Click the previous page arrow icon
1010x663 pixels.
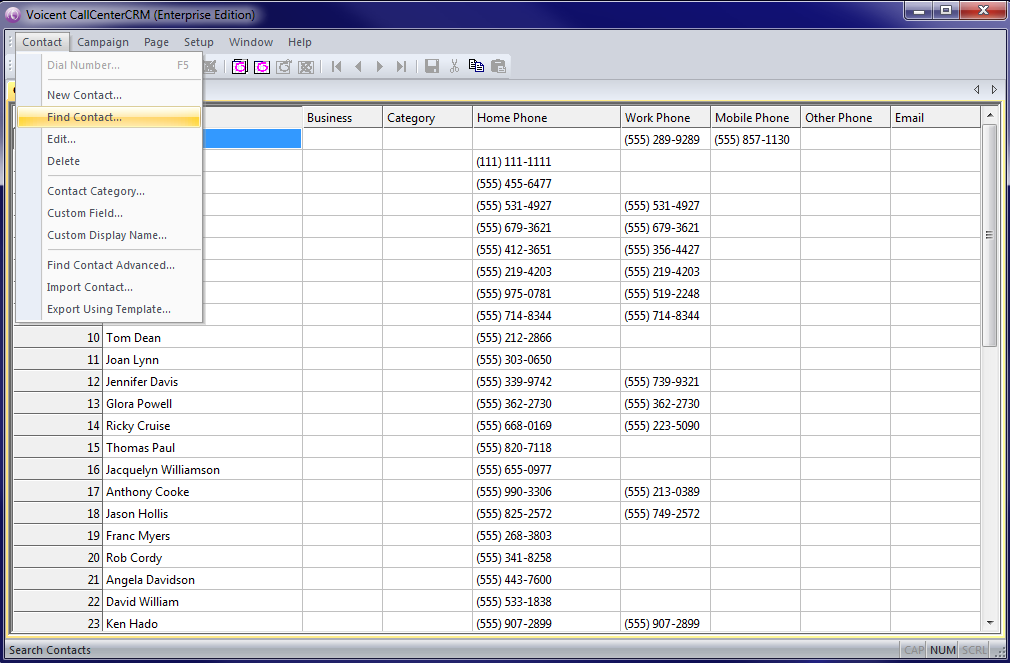pos(358,66)
